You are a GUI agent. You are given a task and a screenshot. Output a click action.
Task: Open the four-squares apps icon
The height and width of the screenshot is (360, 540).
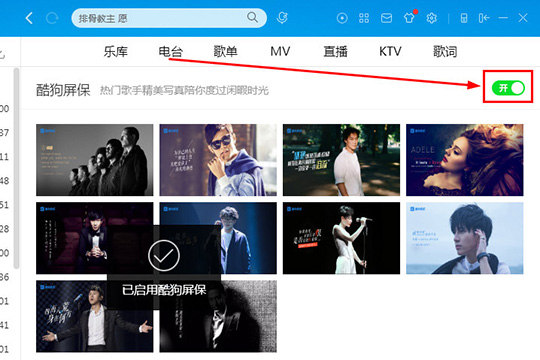[x=364, y=18]
